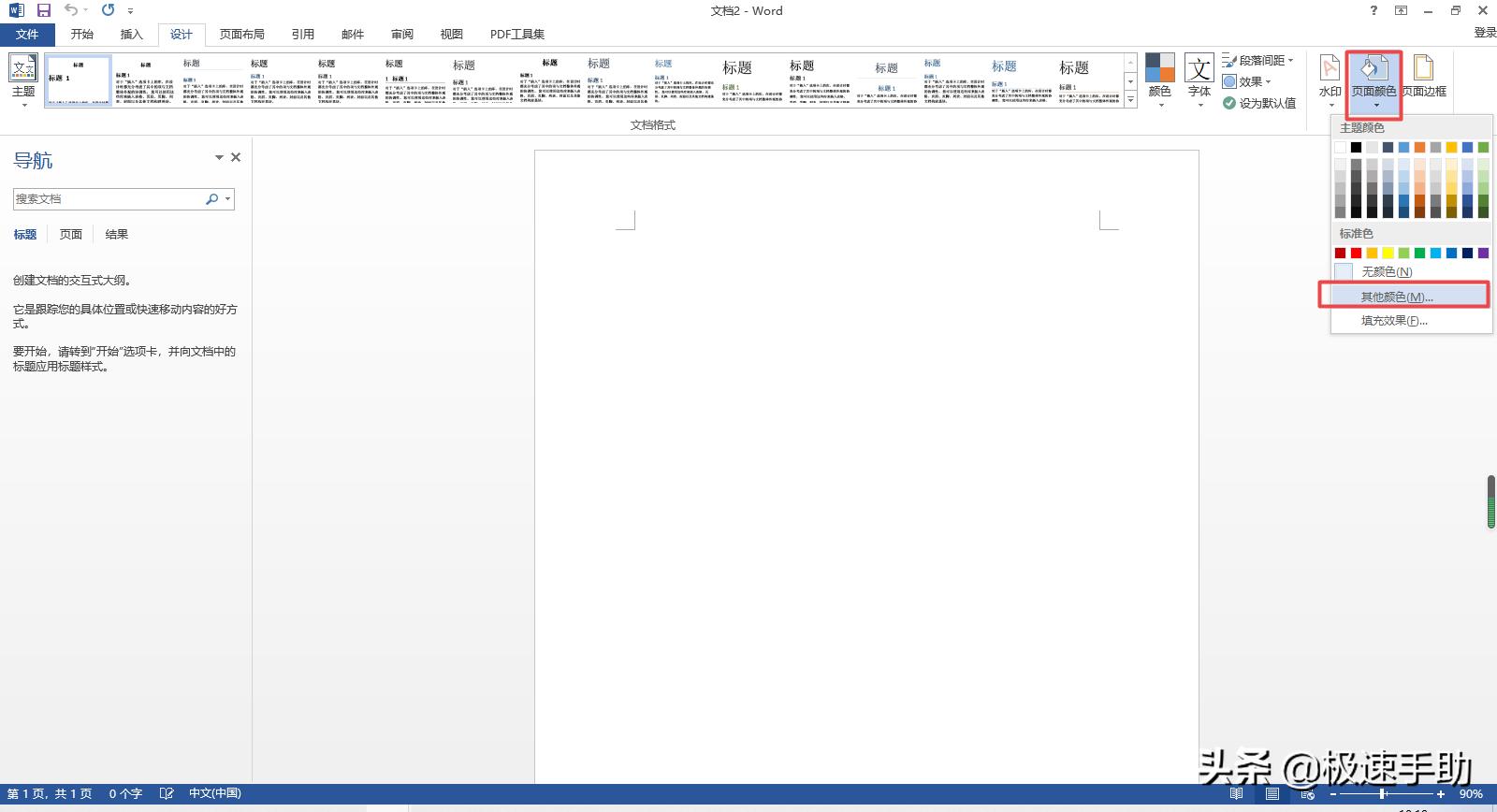Open 填充效果 fill effects menu item

pyautogui.click(x=1411, y=321)
